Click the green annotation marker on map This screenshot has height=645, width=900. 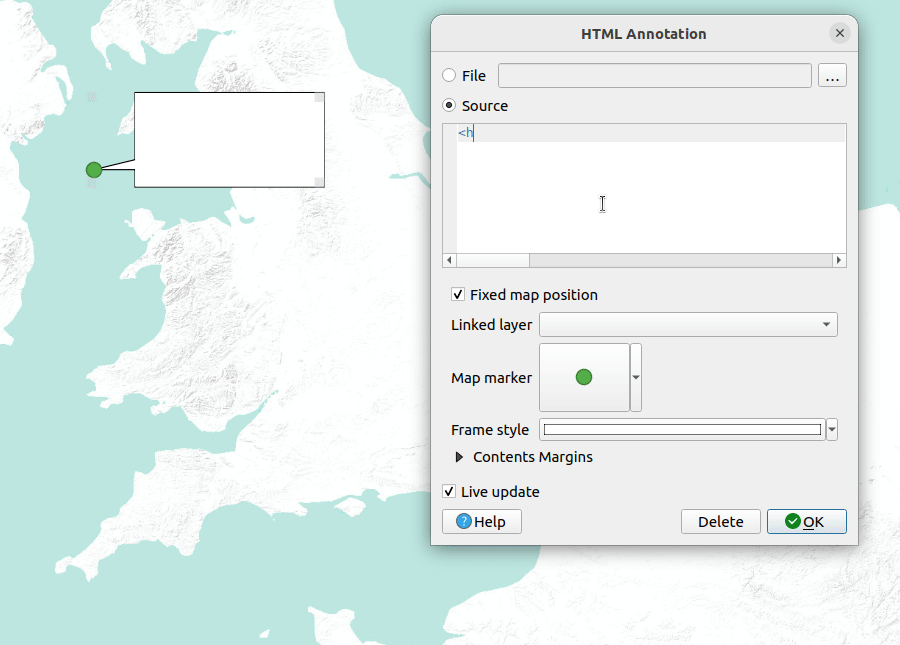point(94,170)
